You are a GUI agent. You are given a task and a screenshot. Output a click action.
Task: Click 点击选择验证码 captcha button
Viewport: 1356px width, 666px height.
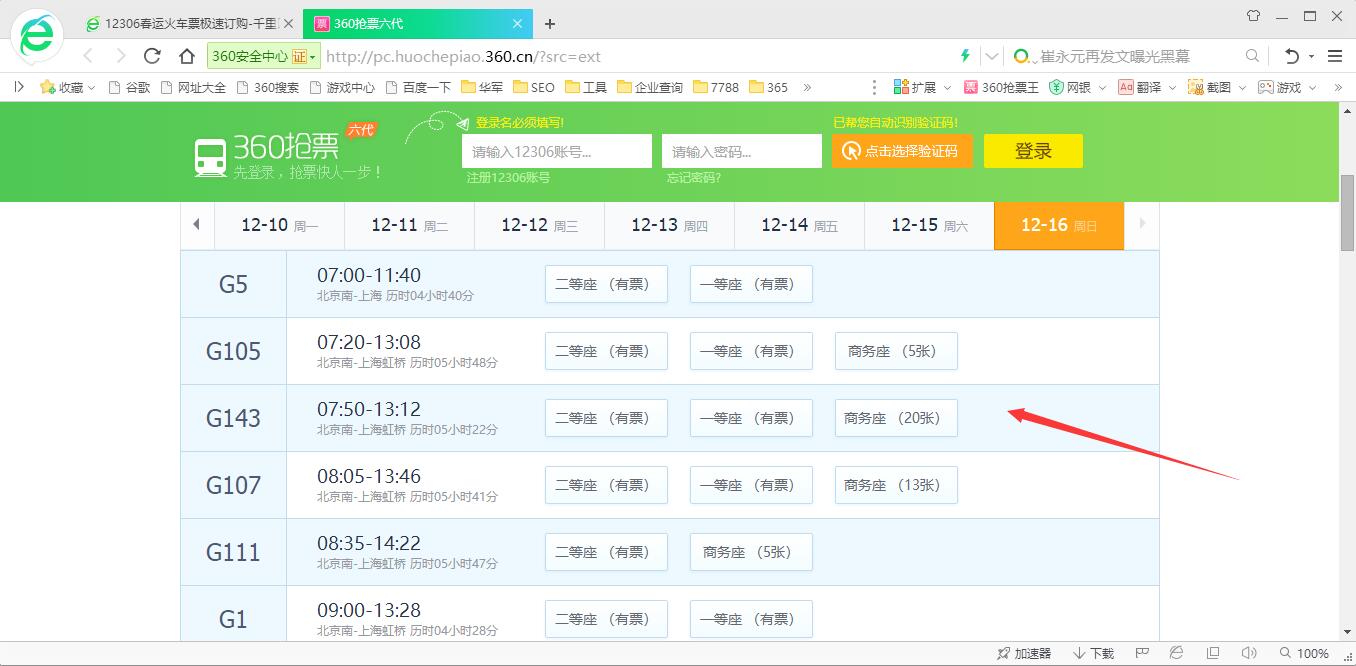[901, 151]
